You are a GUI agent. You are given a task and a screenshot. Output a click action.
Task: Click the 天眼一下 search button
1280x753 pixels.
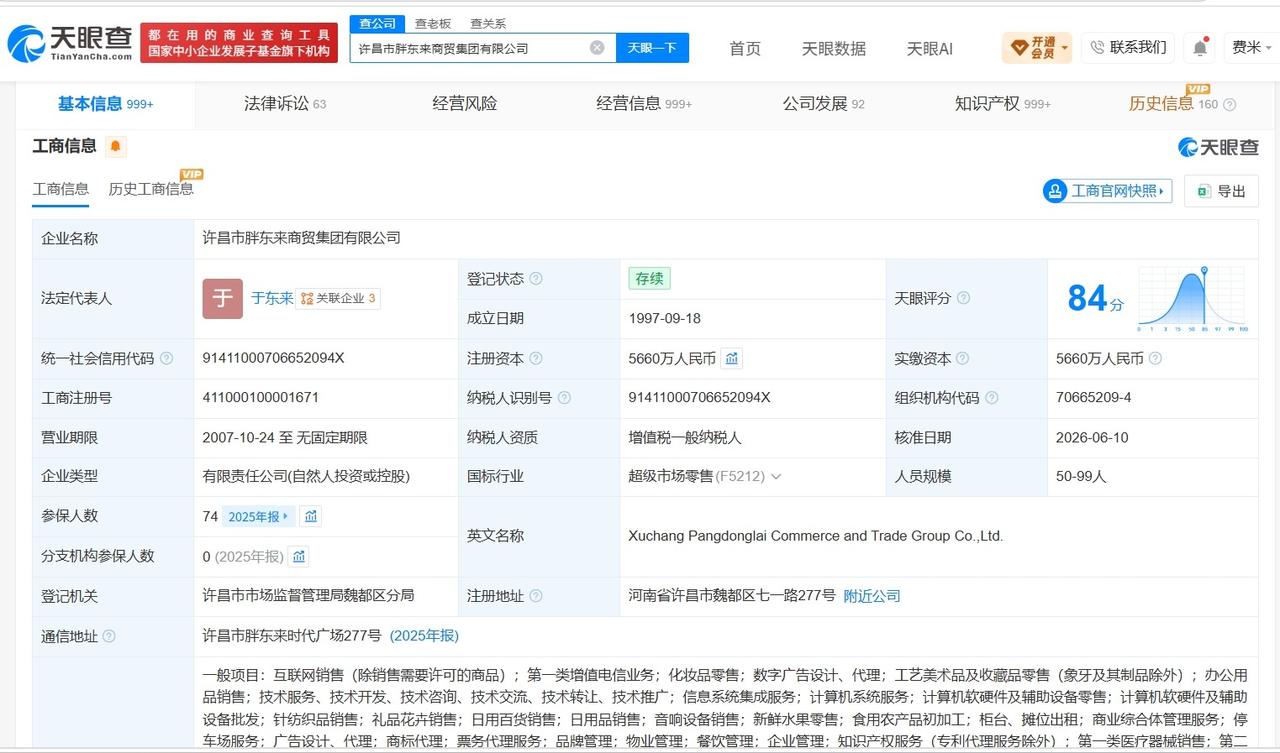coord(652,48)
